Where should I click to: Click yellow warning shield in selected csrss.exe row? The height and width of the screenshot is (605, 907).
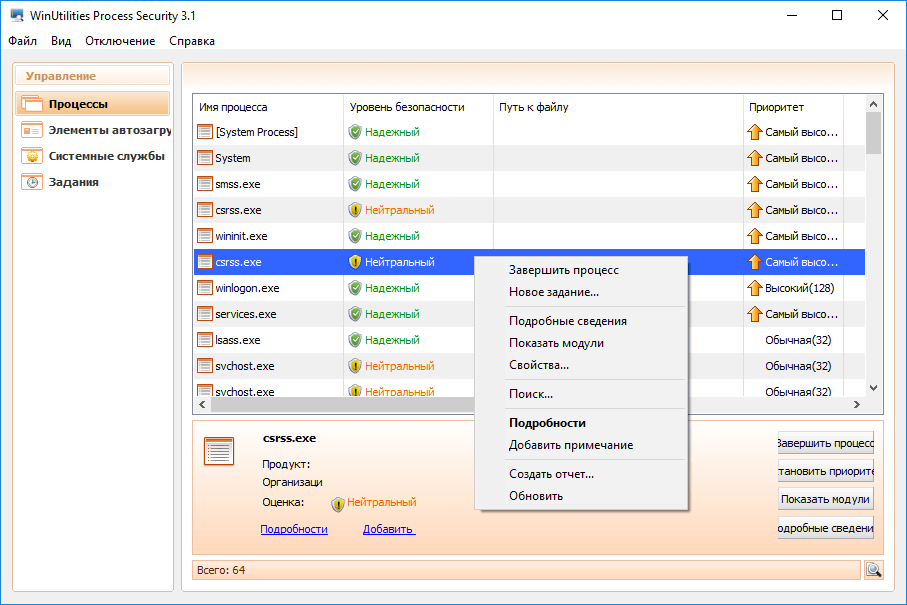[355, 262]
